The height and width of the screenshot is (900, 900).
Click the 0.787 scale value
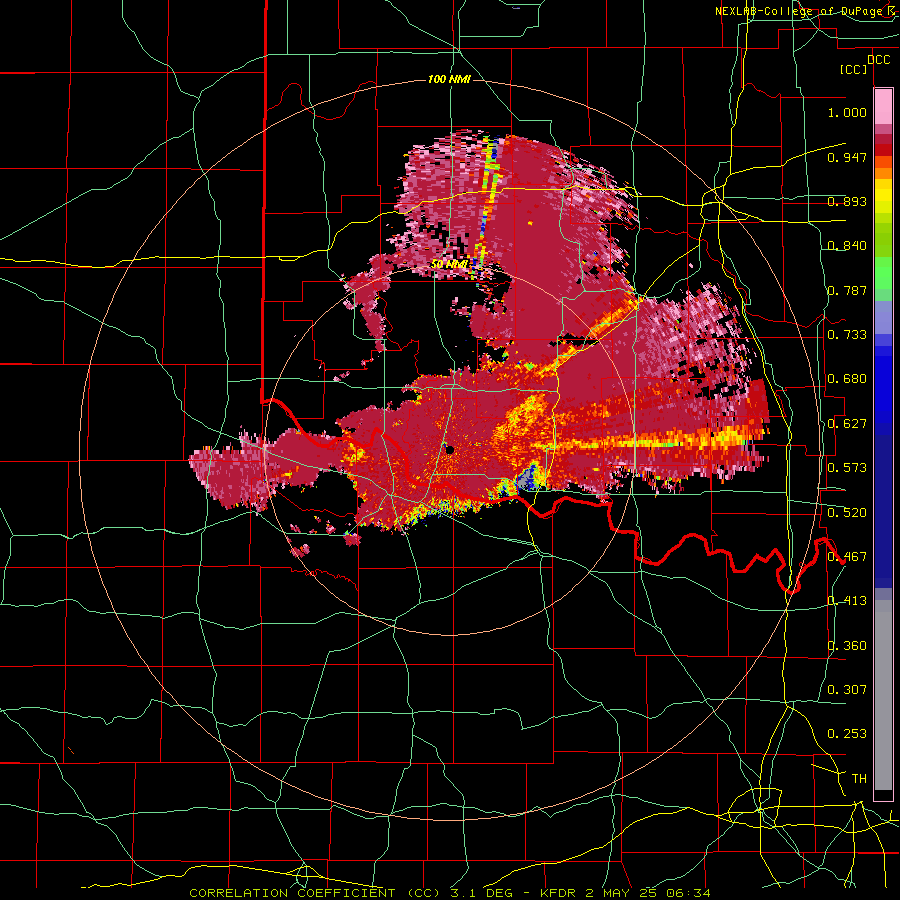pyautogui.click(x=847, y=290)
